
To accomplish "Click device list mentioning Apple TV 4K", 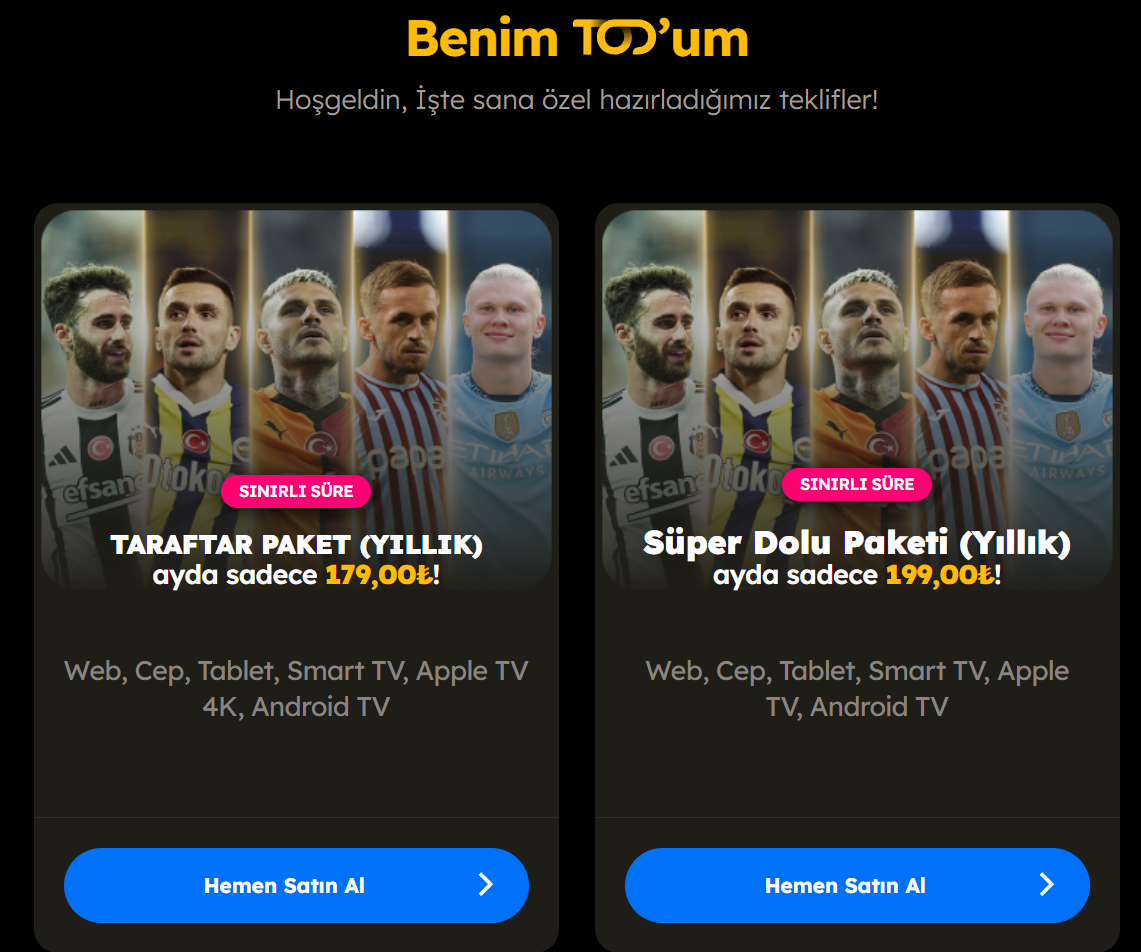I will point(296,689).
